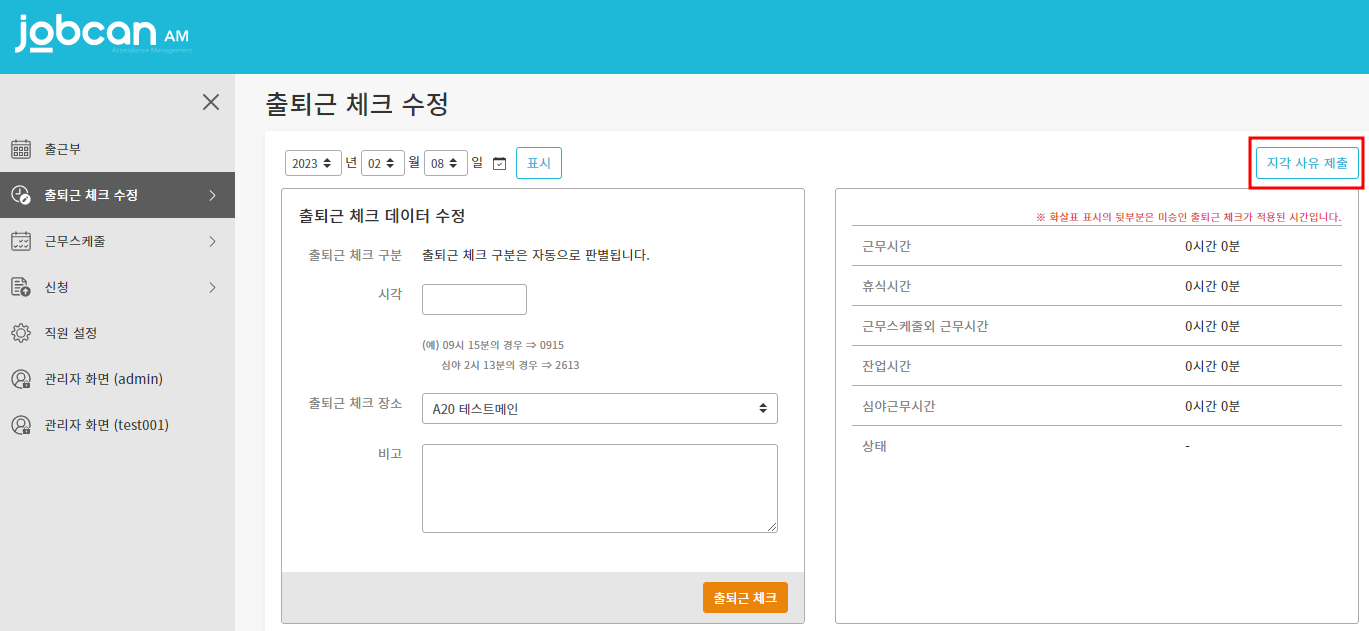Viewport: 1369px width, 631px height.
Task: Open the 출퇴근 체크 장소 dropdown
Action: [599, 408]
